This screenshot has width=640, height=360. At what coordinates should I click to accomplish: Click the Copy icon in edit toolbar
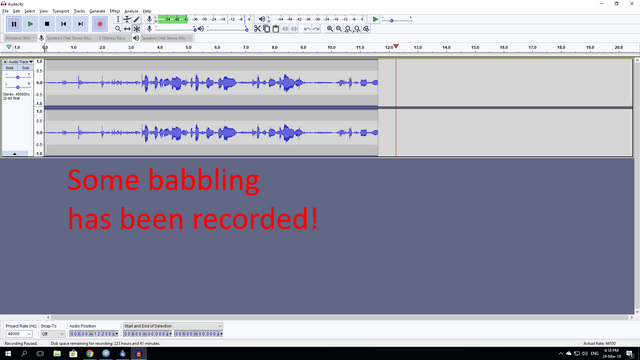[x=267, y=29]
